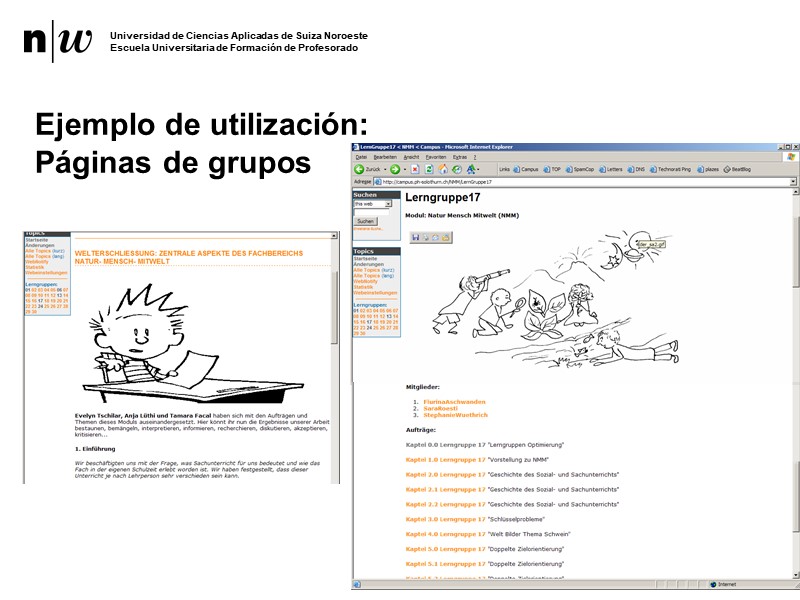This screenshot has height=600, width=800.
Task: Click the BeatBlog icon in the Links bar
Action: click(x=725, y=168)
